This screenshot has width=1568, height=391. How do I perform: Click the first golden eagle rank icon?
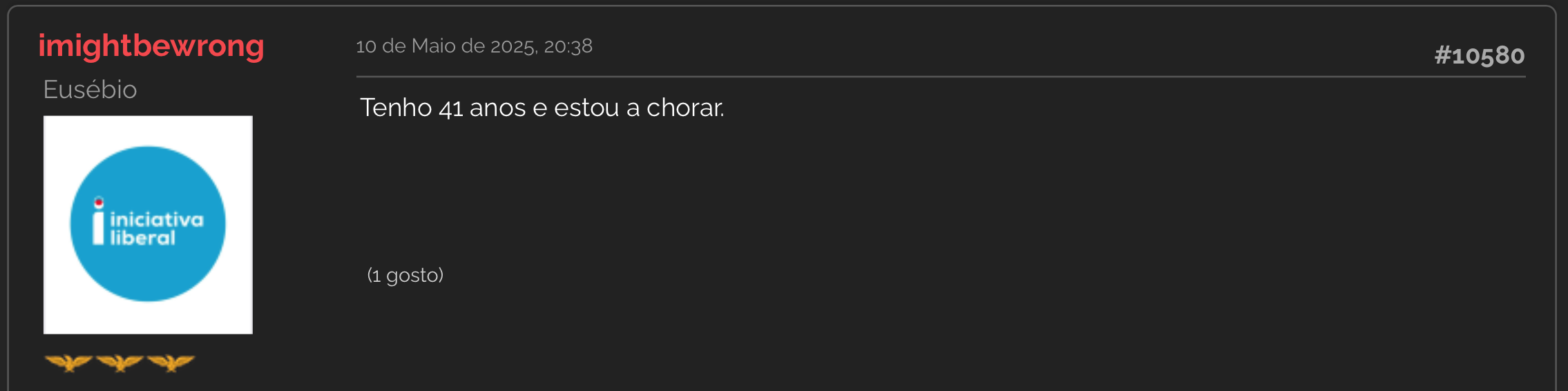(68, 363)
